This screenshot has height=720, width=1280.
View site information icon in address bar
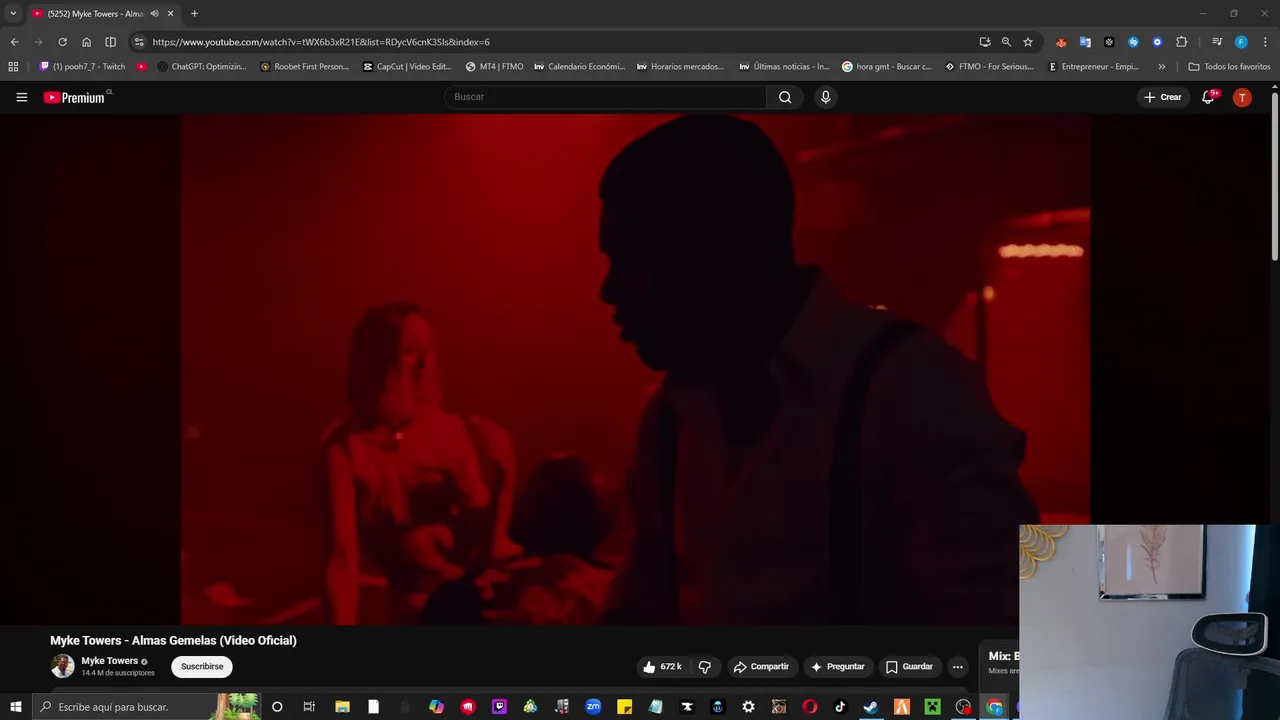click(x=139, y=42)
